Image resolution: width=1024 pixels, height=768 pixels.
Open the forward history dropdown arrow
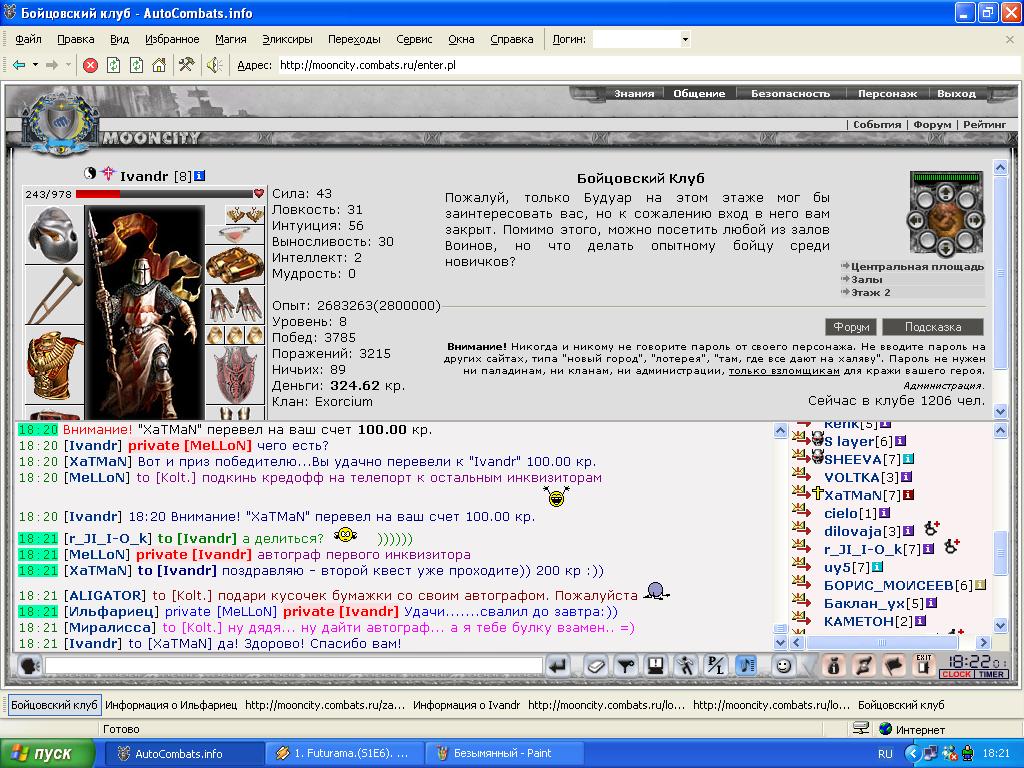pos(68,65)
